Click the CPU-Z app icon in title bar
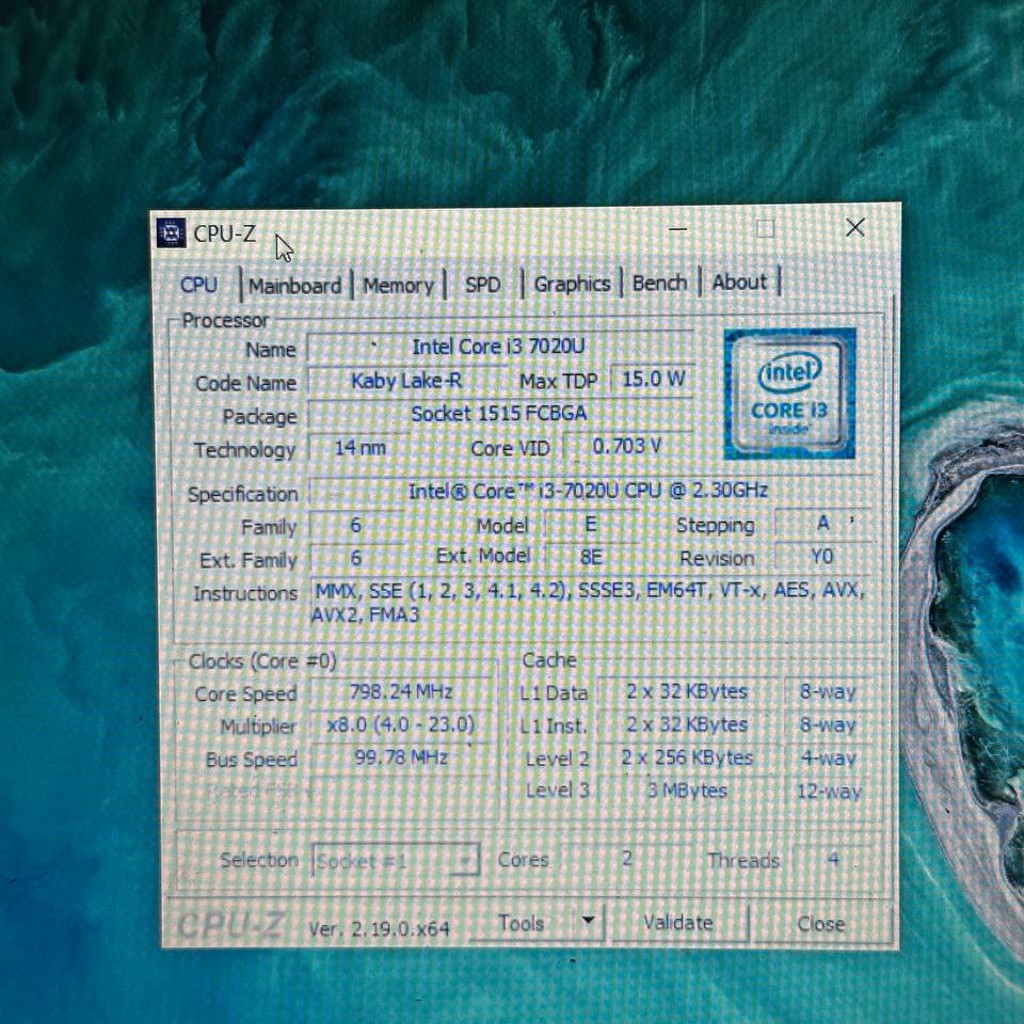The width and height of the screenshot is (1024, 1024). point(171,233)
